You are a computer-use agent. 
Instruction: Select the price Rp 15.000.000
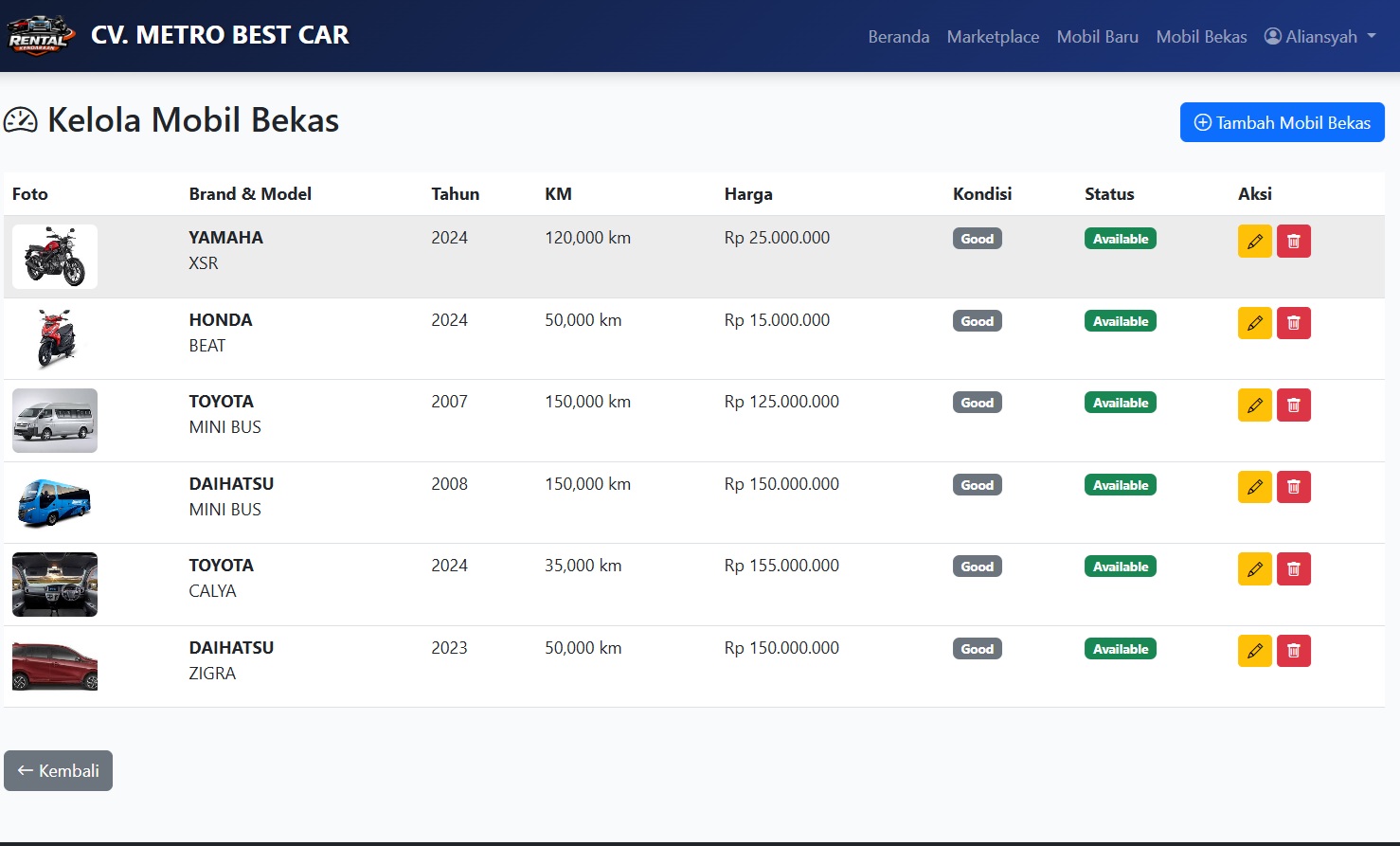click(777, 320)
